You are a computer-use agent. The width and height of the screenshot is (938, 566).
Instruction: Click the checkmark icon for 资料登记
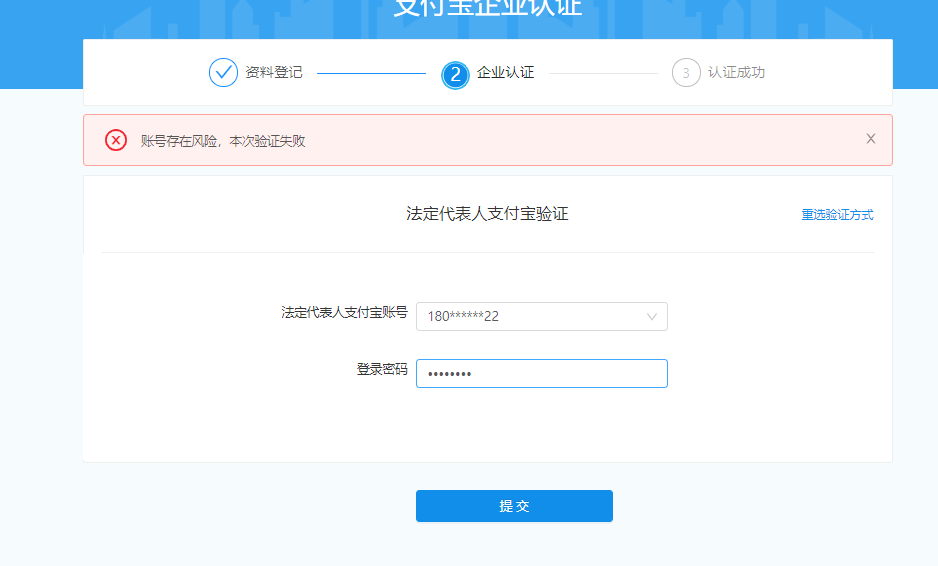(223, 72)
